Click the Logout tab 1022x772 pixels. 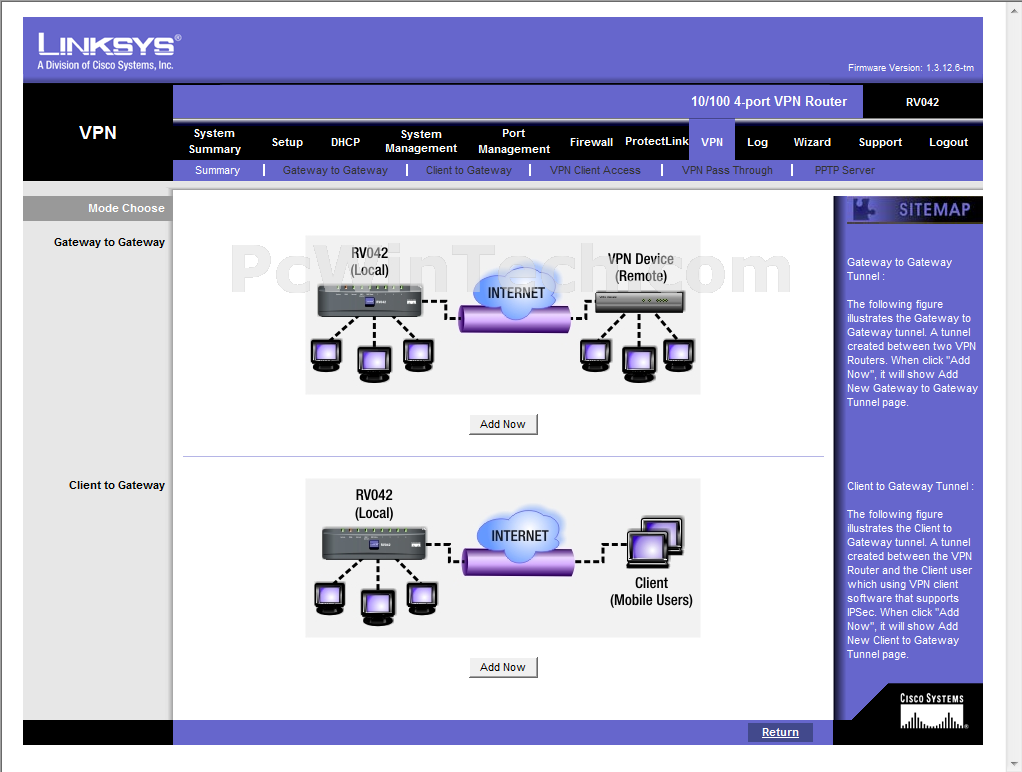coord(948,142)
